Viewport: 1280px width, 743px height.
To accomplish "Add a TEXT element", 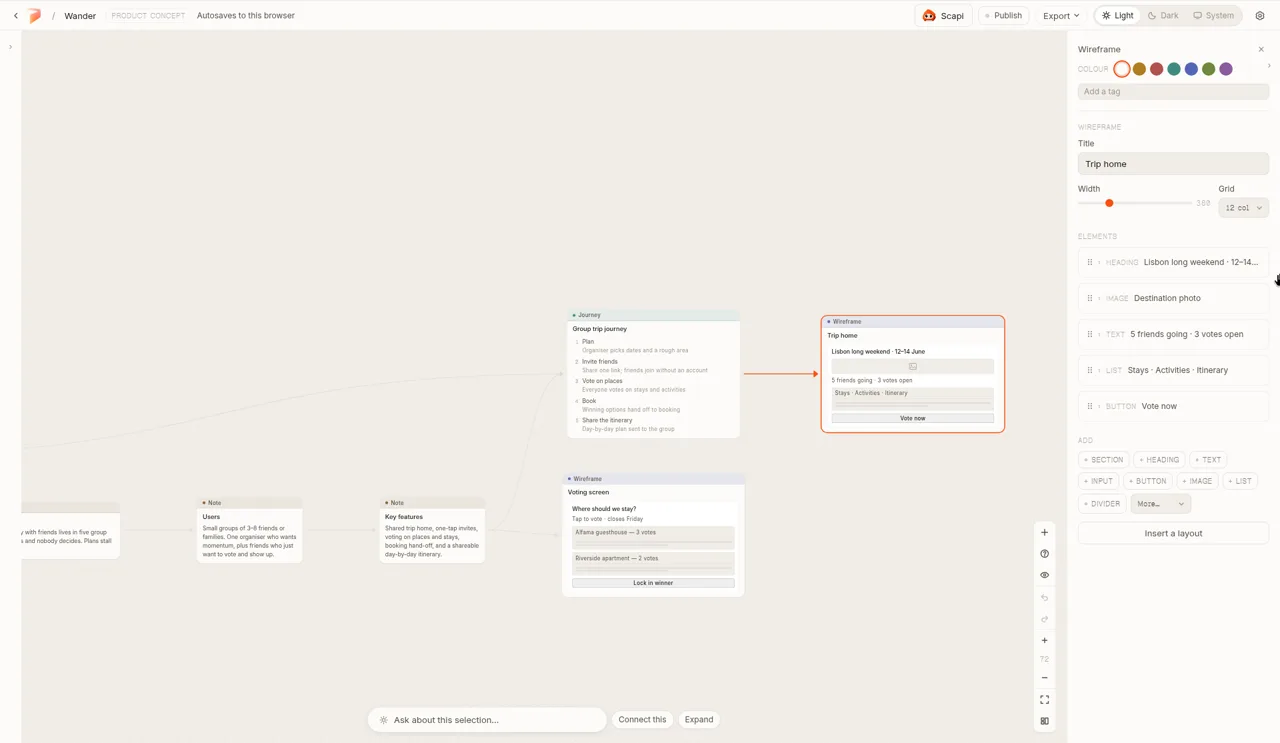I will (1209, 460).
